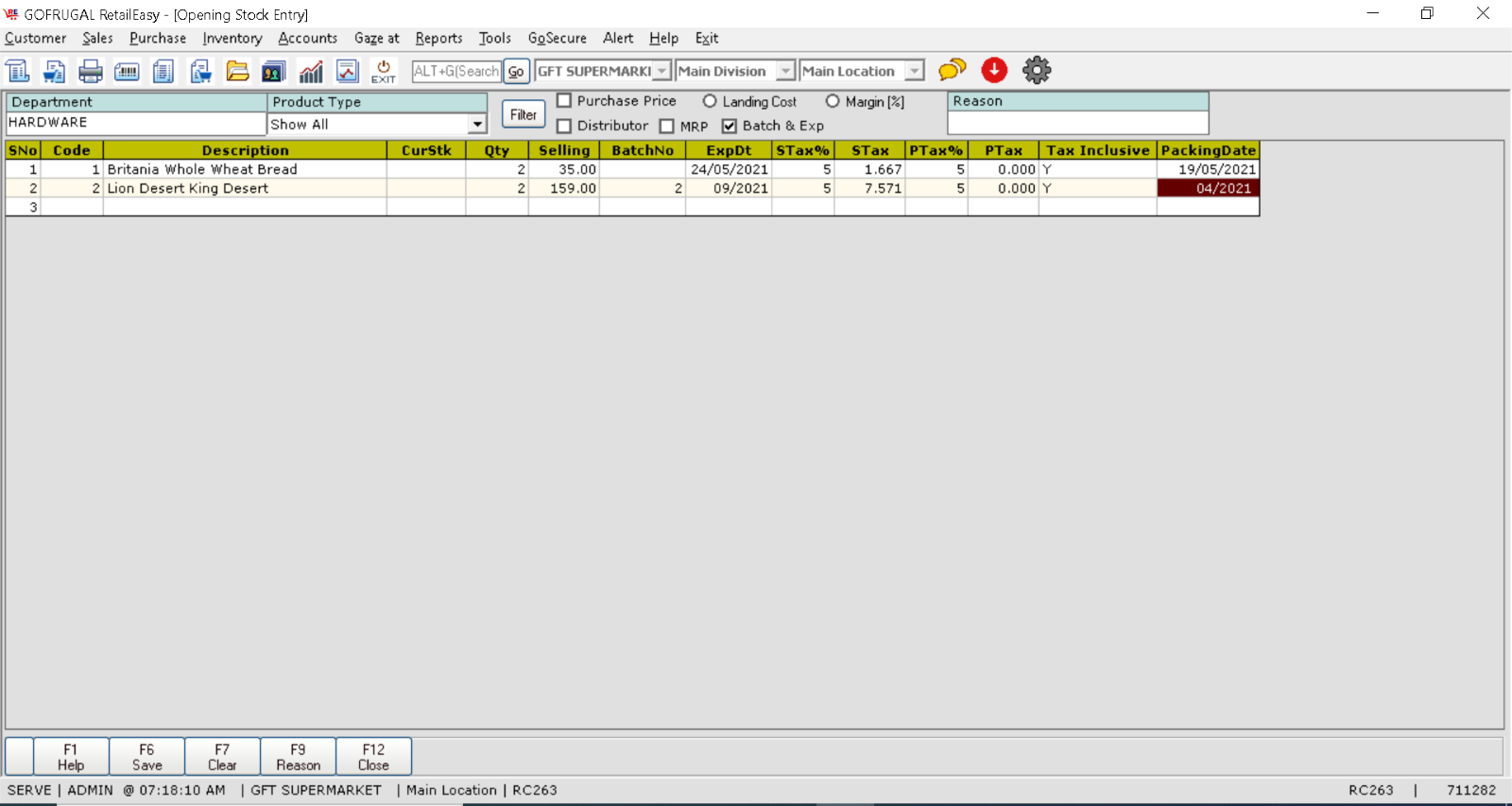Select the Landing Cost radio button

(710, 101)
